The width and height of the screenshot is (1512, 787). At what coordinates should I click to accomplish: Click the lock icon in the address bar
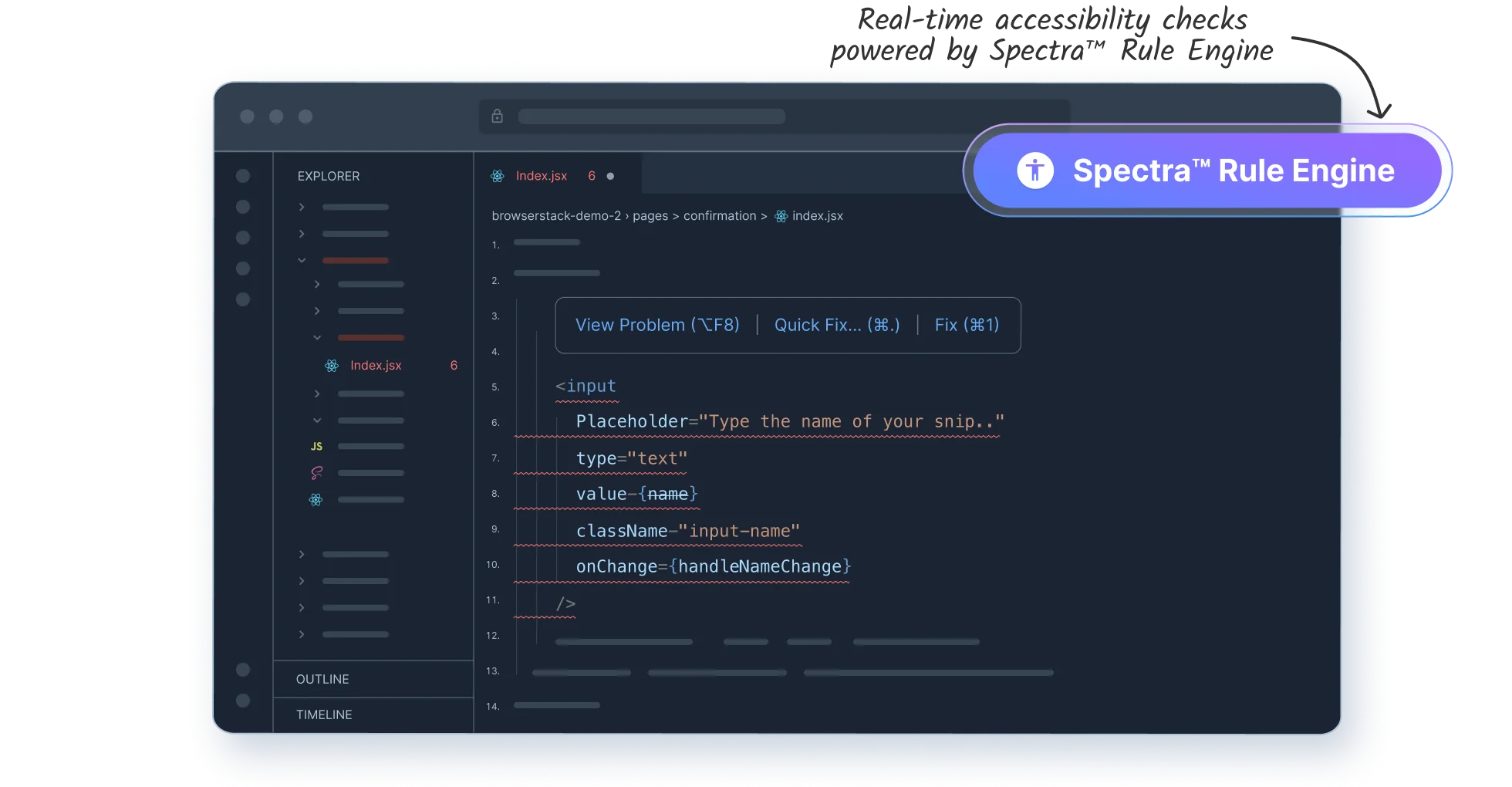coord(496,116)
